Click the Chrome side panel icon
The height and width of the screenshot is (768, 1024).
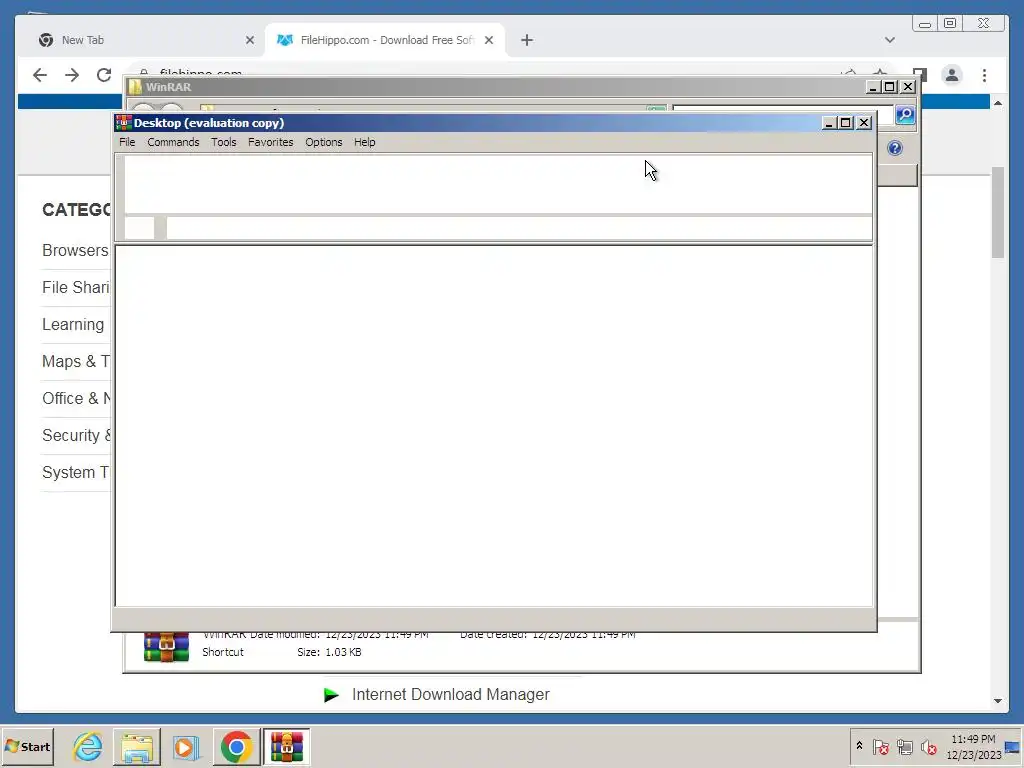click(920, 74)
